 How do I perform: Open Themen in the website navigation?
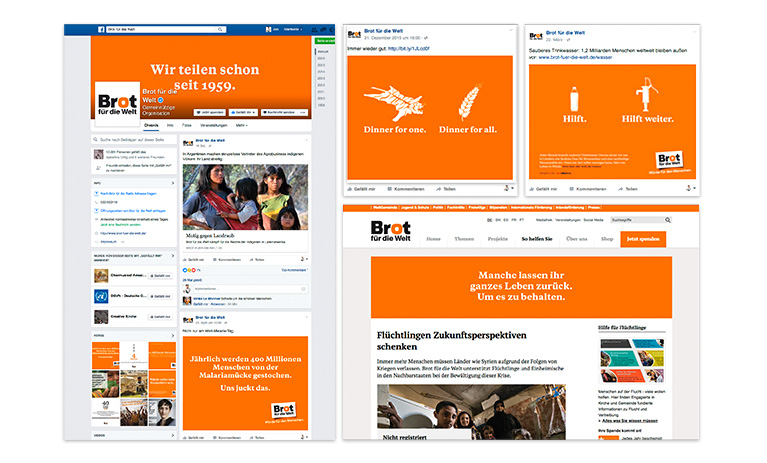tap(464, 239)
